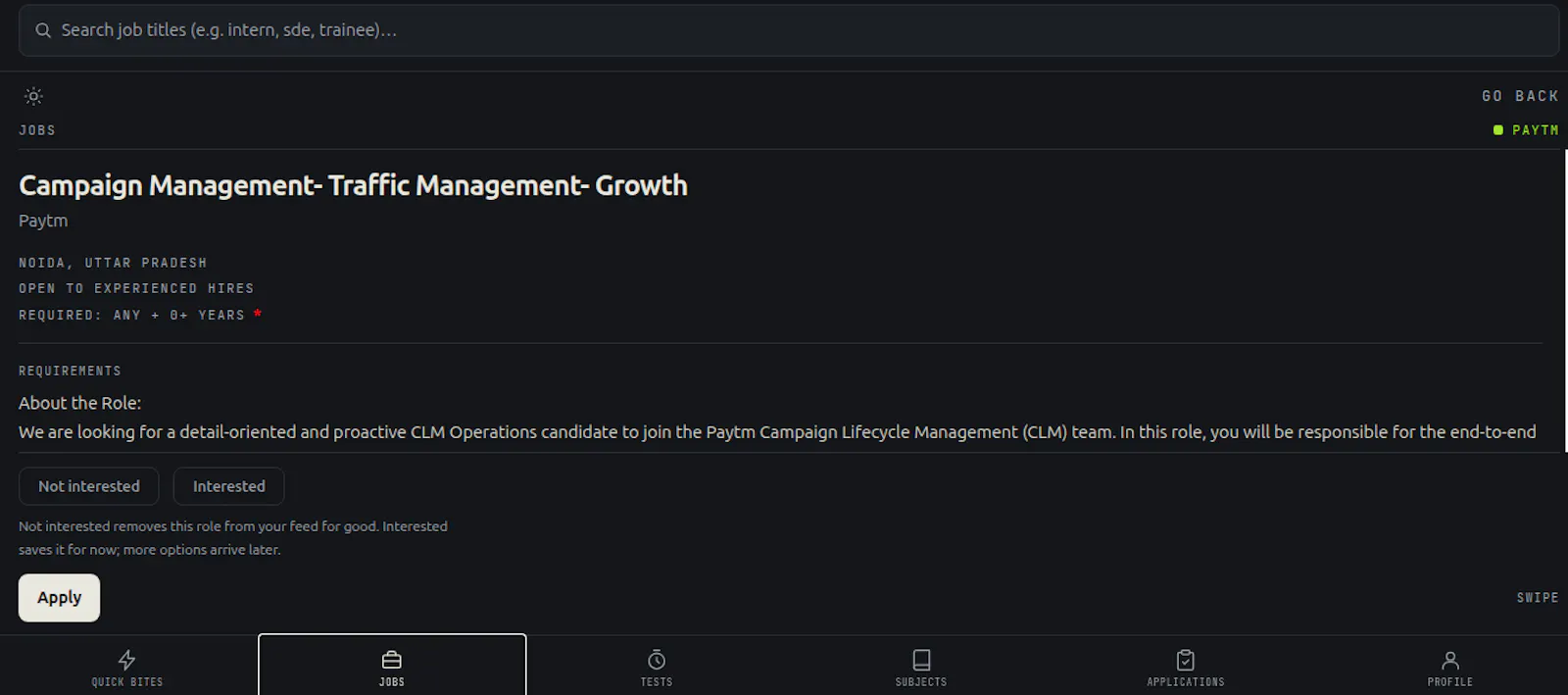Screen dimensions: 1568x695
Task: Select the Jobs briefcase icon
Action: (392, 660)
